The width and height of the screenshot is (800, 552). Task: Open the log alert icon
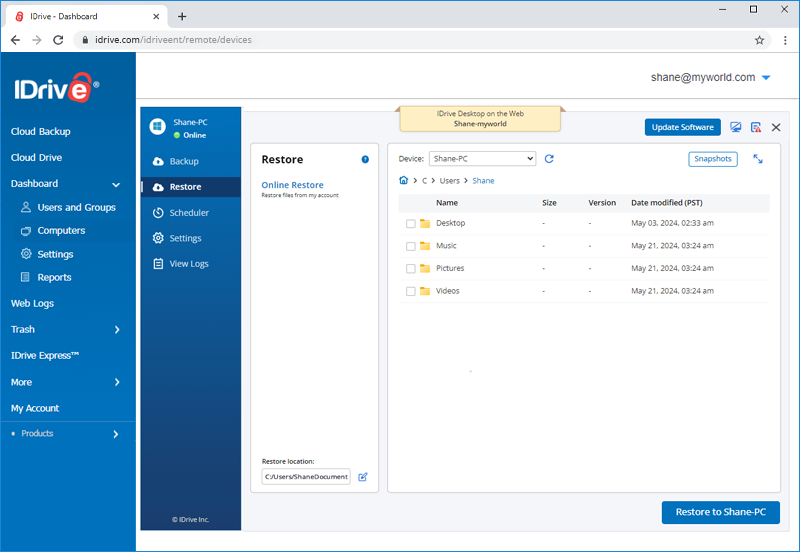(x=756, y=128)
